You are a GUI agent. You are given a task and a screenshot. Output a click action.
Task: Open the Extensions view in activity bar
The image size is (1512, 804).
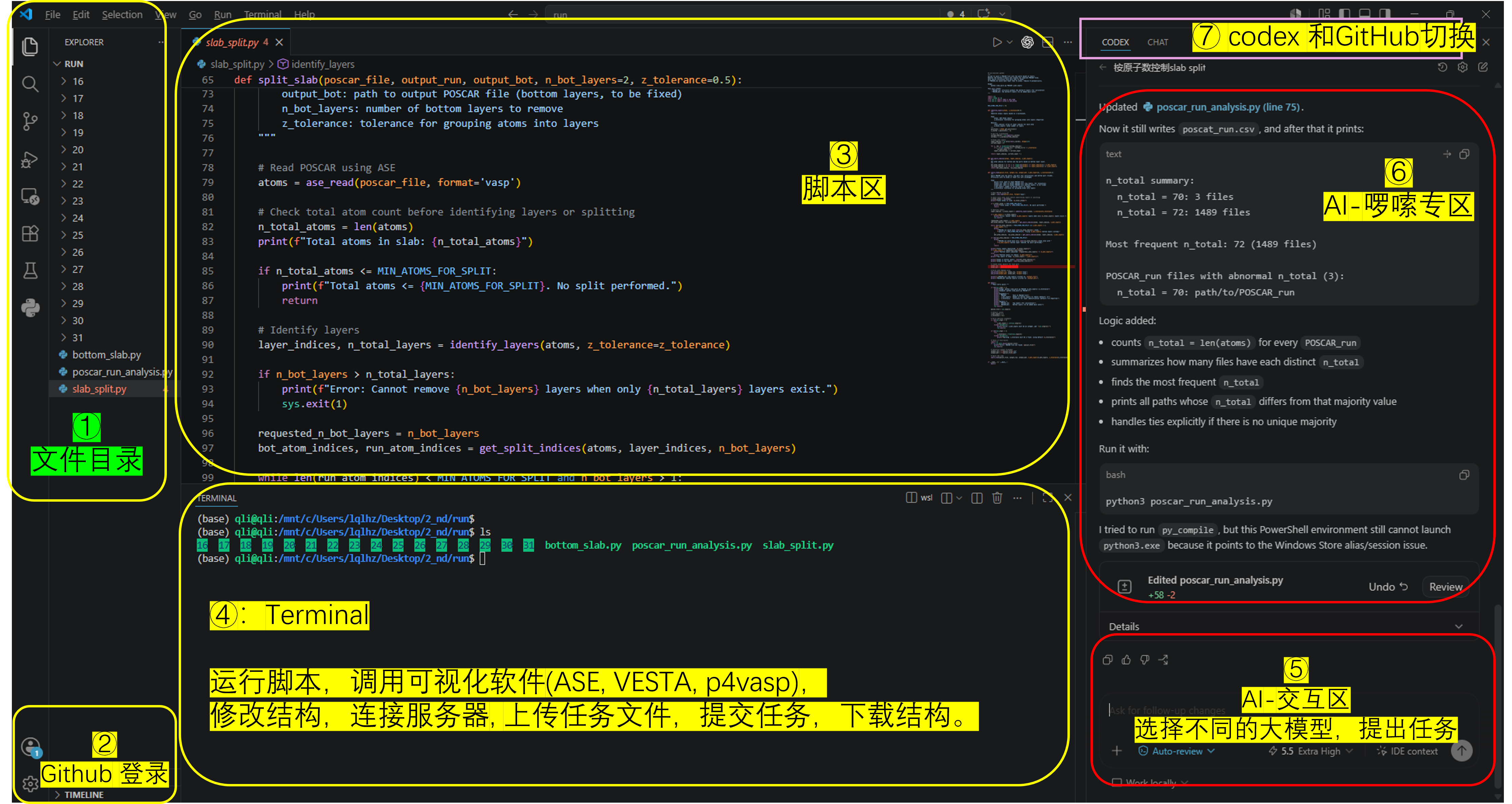pos(30,234)
